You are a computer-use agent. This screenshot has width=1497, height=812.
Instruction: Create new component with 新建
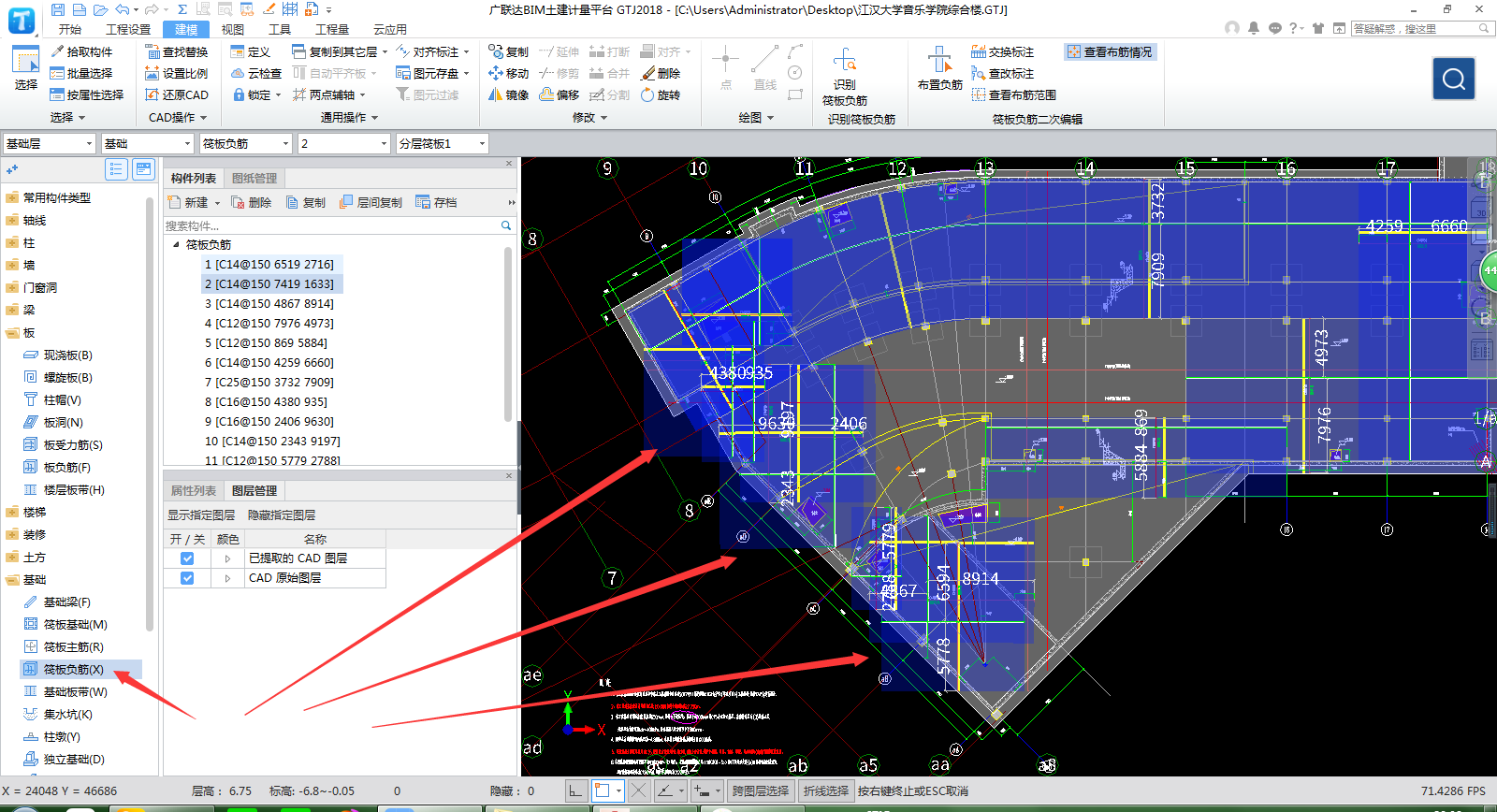(188, 202)
